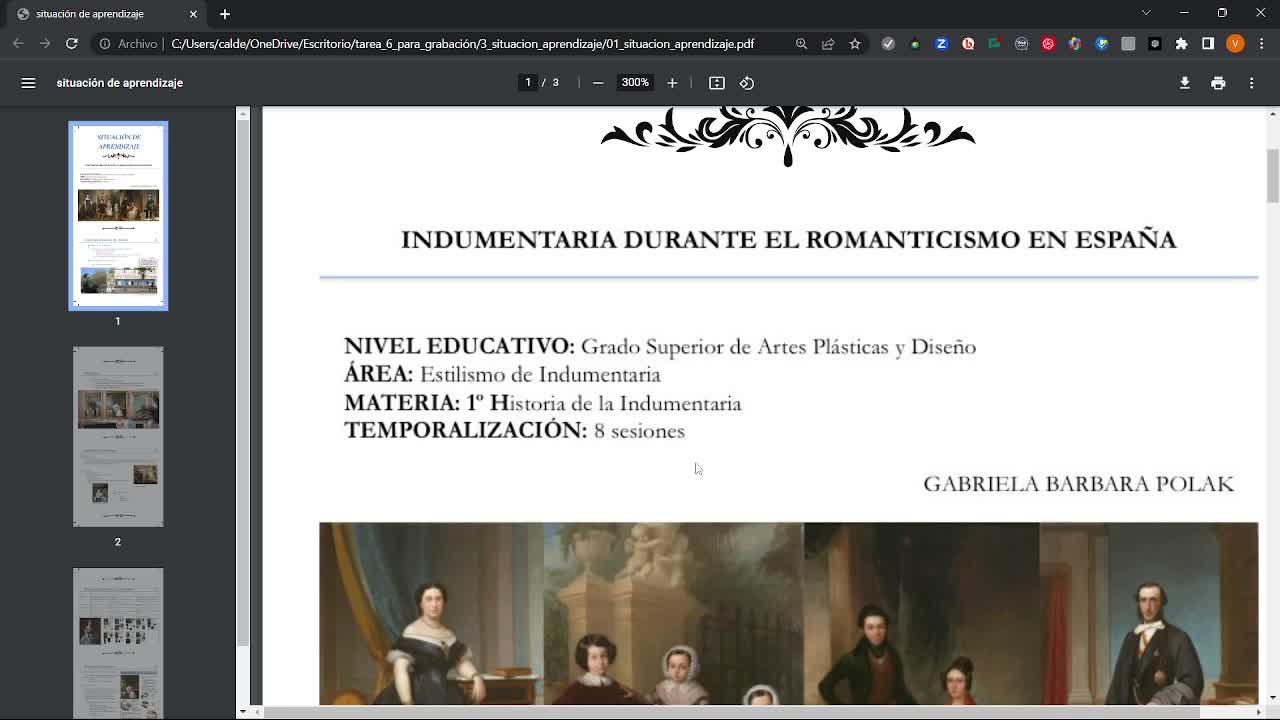1280x720 pixels.
Task: Download the PDF file
Action: click(1185, 83)
